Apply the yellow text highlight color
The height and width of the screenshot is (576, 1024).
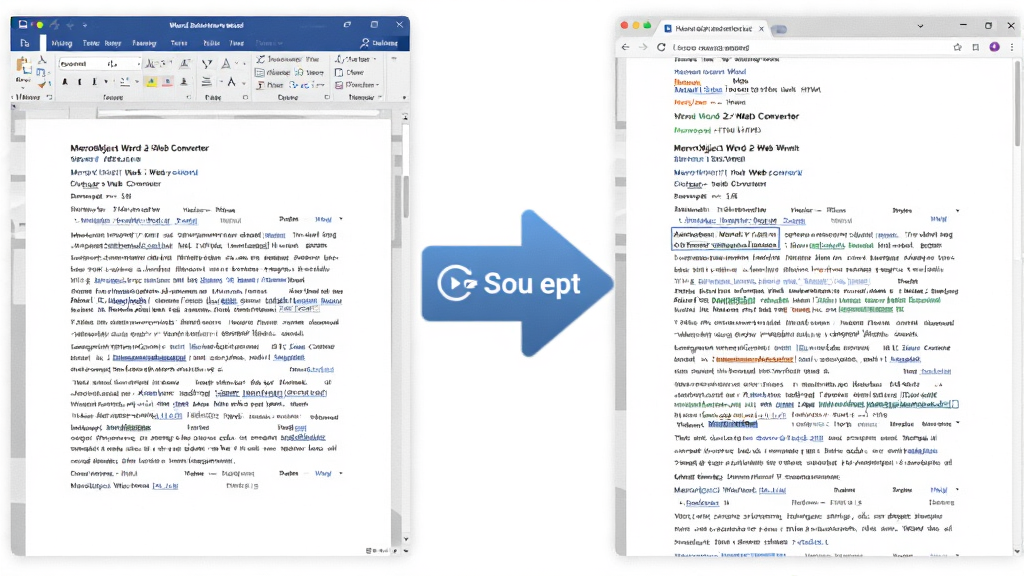(152, 82)
